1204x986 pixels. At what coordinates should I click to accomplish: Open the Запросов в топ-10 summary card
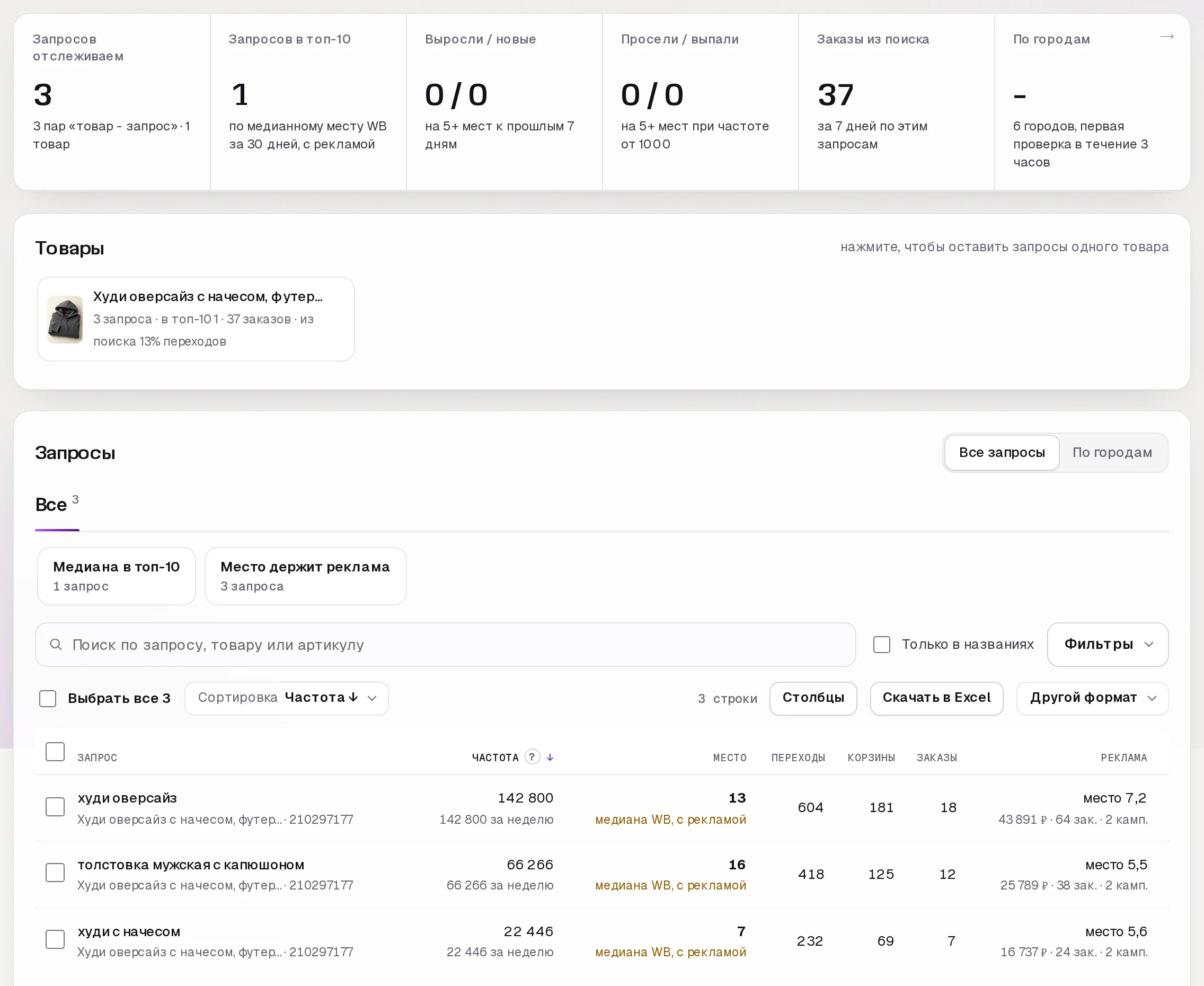[308, 102]
